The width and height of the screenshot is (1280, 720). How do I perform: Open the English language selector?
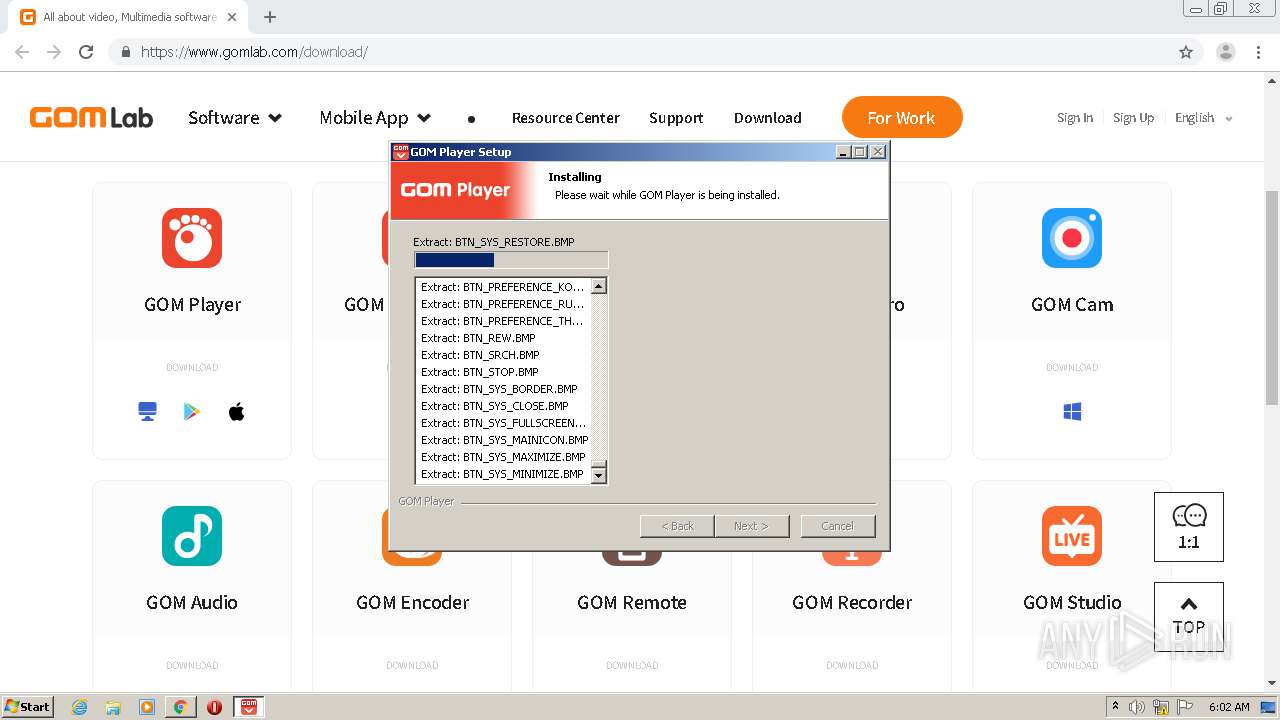(x=1204, y=118)
